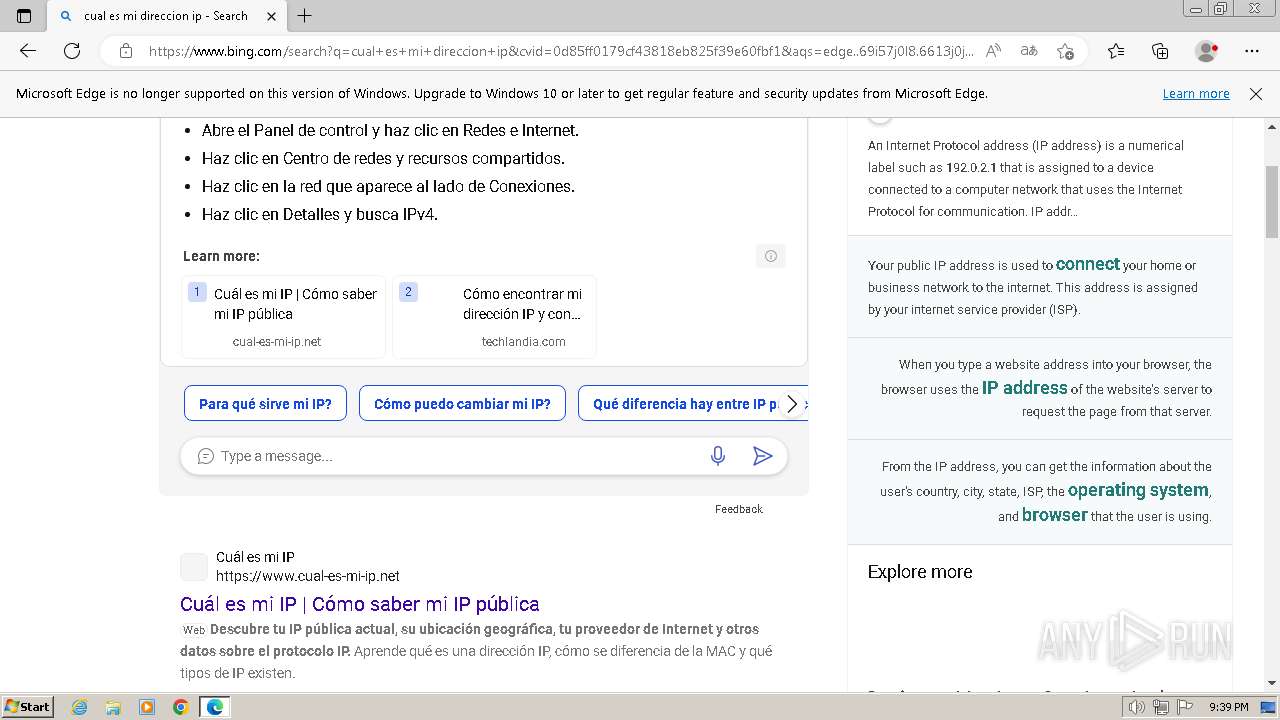1280x720 pixels.
Task: Open Internet Explorer from taskbar
Action: [x=80, y=707]
